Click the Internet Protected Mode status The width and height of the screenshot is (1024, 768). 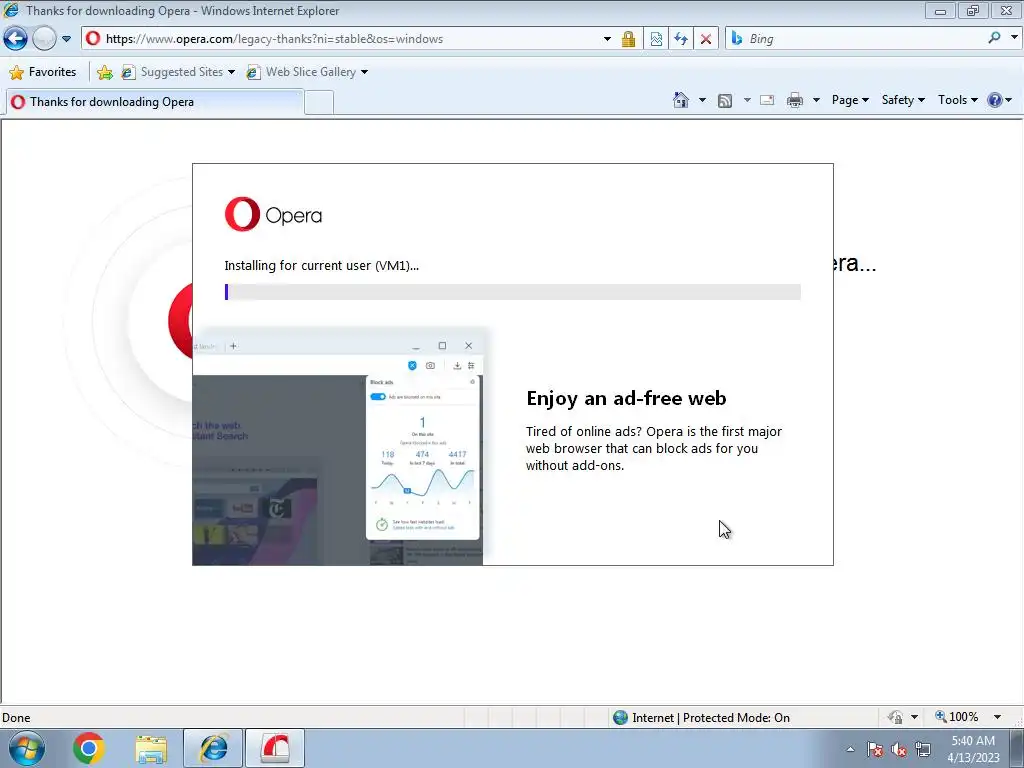coord(711,718)
